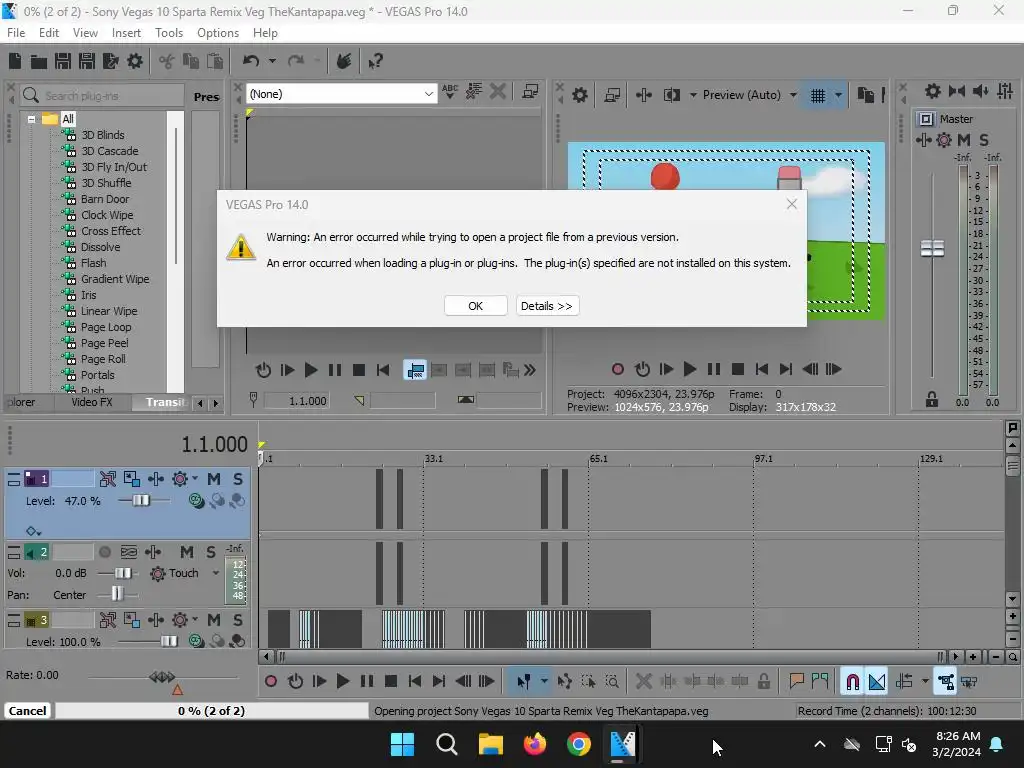
Task: Open the Tools menu
Action: coord(168,33)
